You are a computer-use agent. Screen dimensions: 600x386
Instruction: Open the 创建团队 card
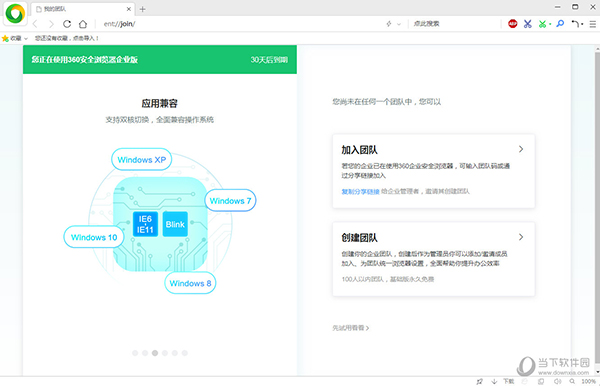point(434,259)
